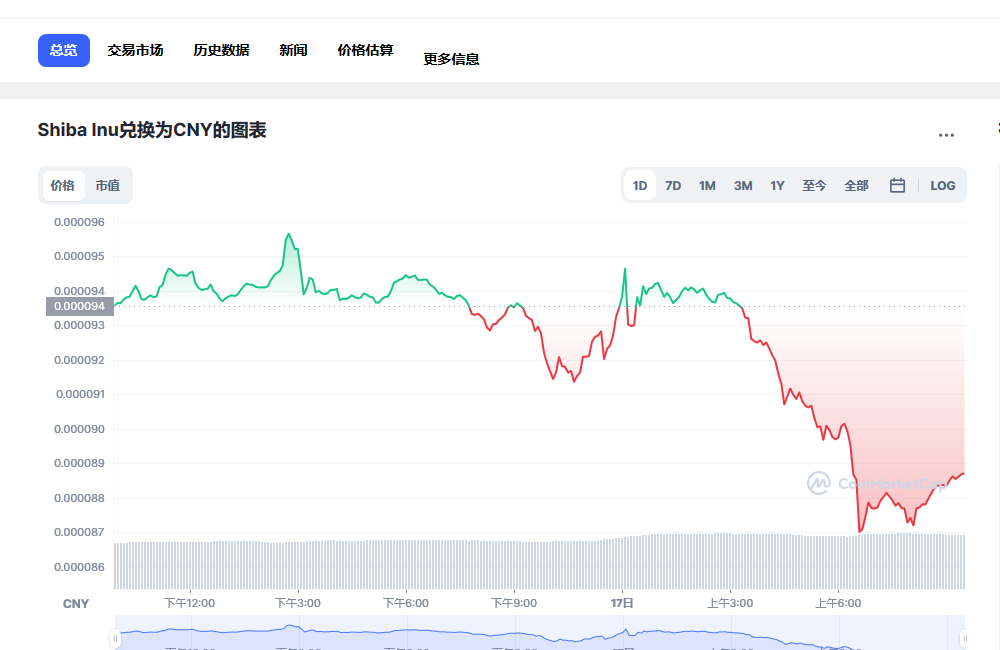This screenshot has width=1000, height=650.
Task: Click left handle of range slider
Action: (115, 638)
